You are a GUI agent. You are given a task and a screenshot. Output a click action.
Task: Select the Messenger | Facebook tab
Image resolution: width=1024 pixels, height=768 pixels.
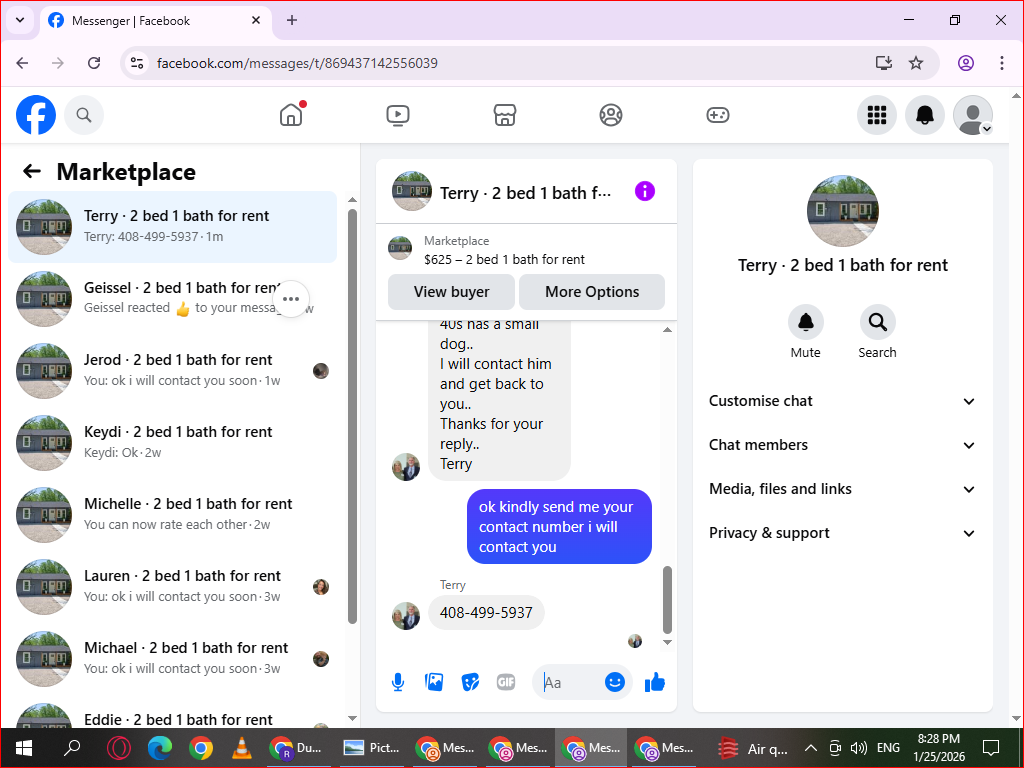coord(155,21)
